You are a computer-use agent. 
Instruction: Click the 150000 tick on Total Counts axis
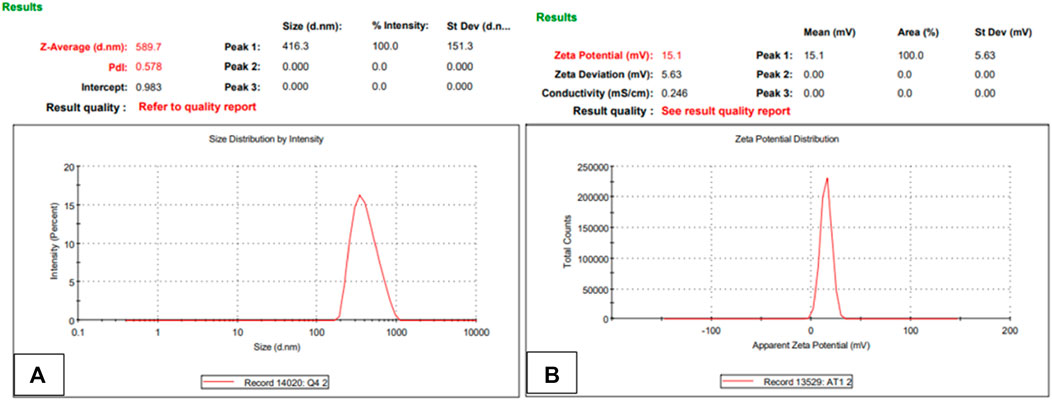pos(594,228)
